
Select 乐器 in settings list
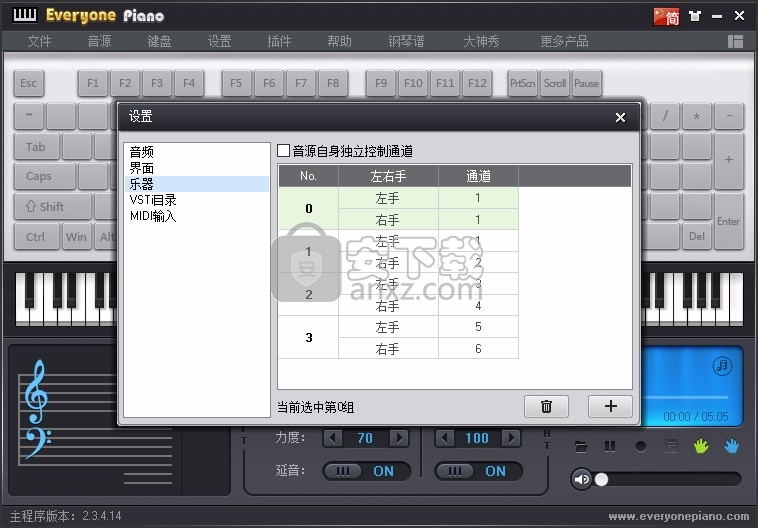197,184
